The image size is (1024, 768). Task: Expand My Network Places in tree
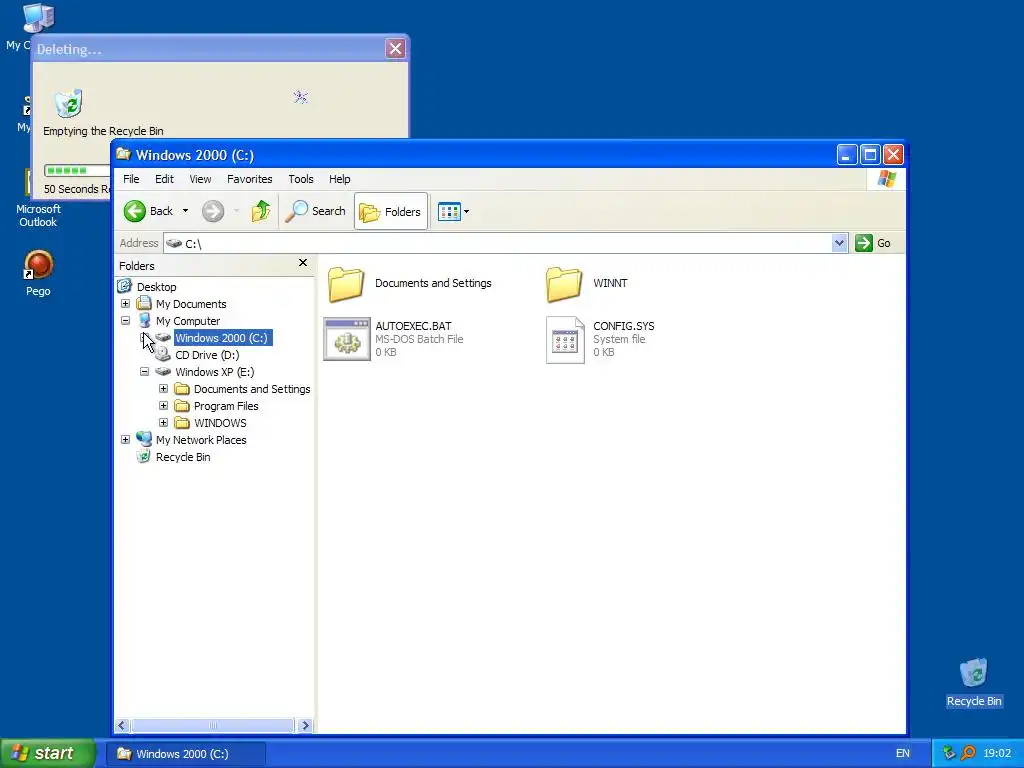pos(125,440)
